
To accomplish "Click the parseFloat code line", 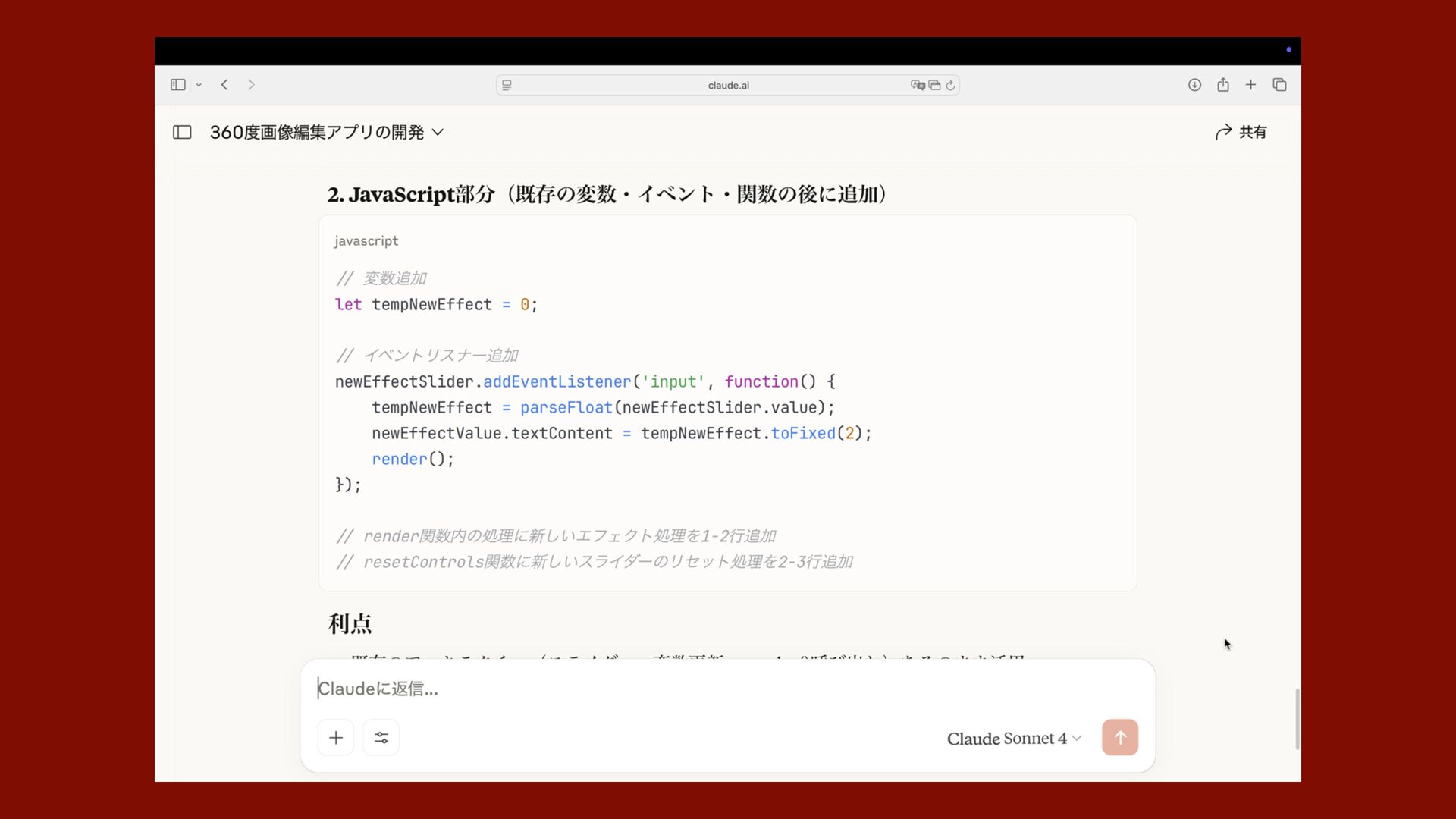I will 604,407.
